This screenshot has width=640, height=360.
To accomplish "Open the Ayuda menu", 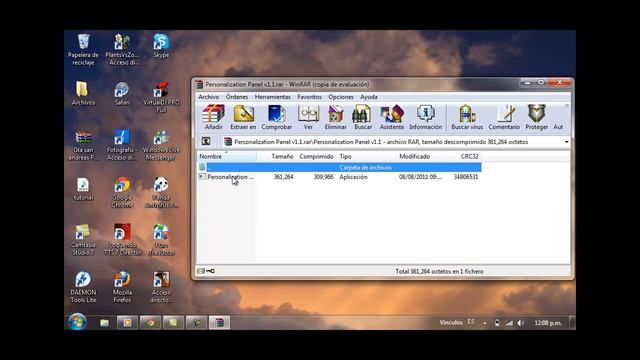I will tap(369, 97).
